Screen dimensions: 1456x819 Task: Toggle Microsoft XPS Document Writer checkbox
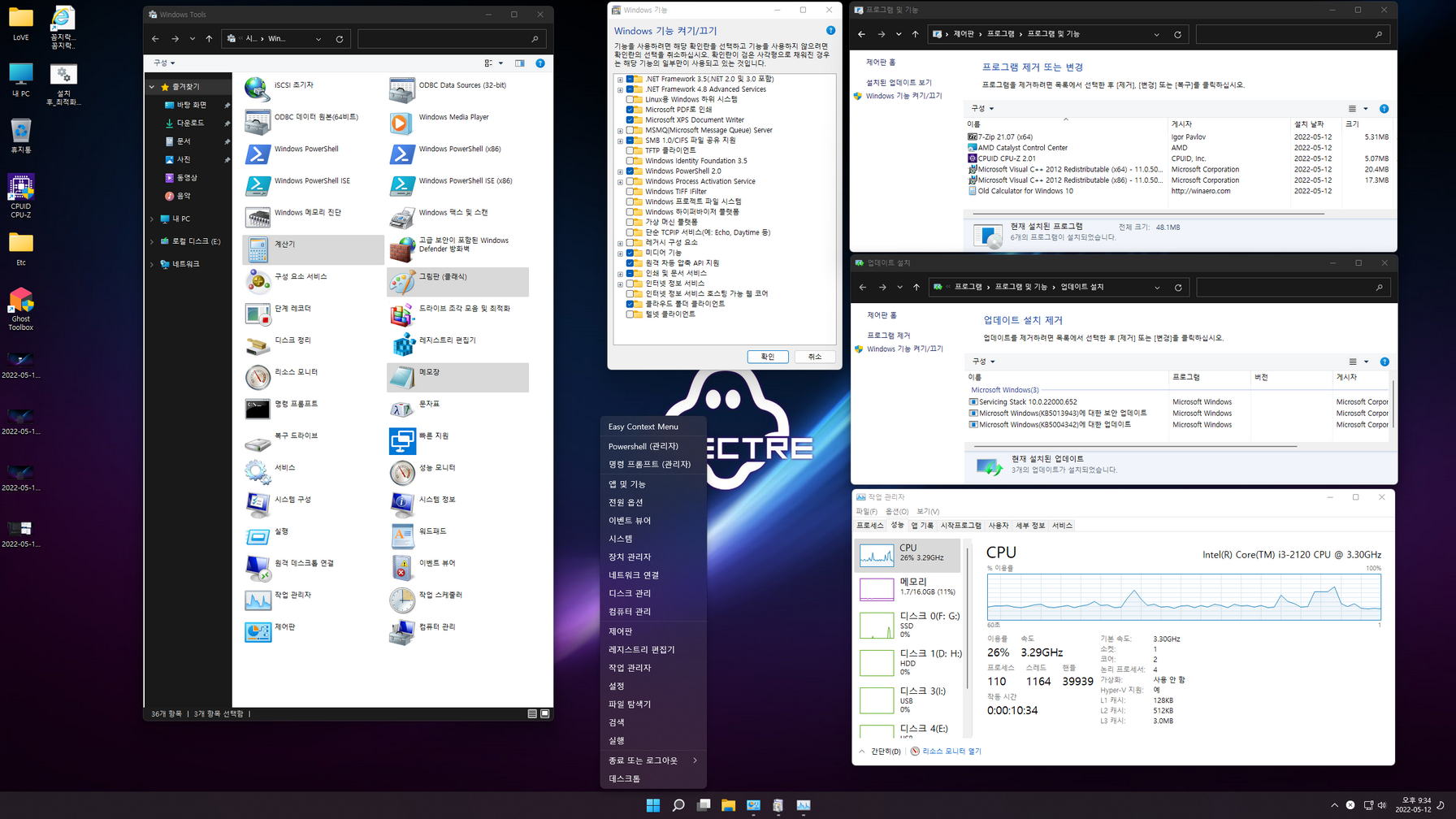tap(630, 120)
